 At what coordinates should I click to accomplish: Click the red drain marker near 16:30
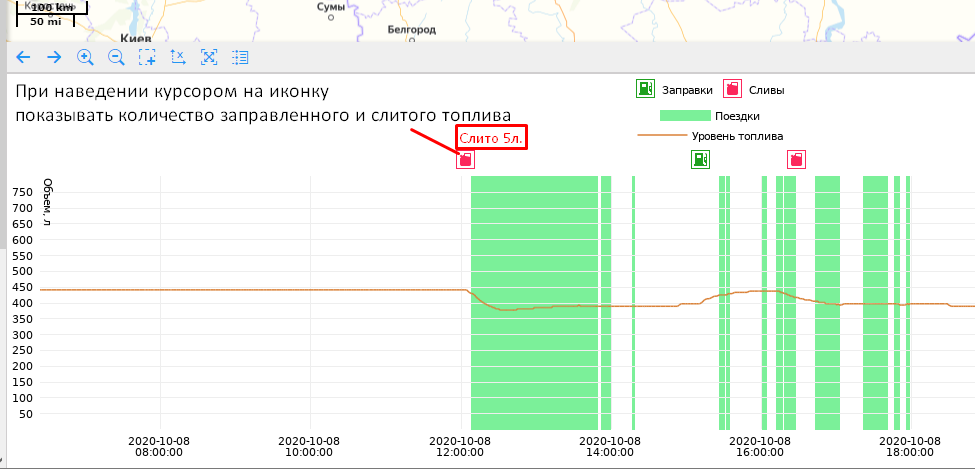(x=796, y=158)
